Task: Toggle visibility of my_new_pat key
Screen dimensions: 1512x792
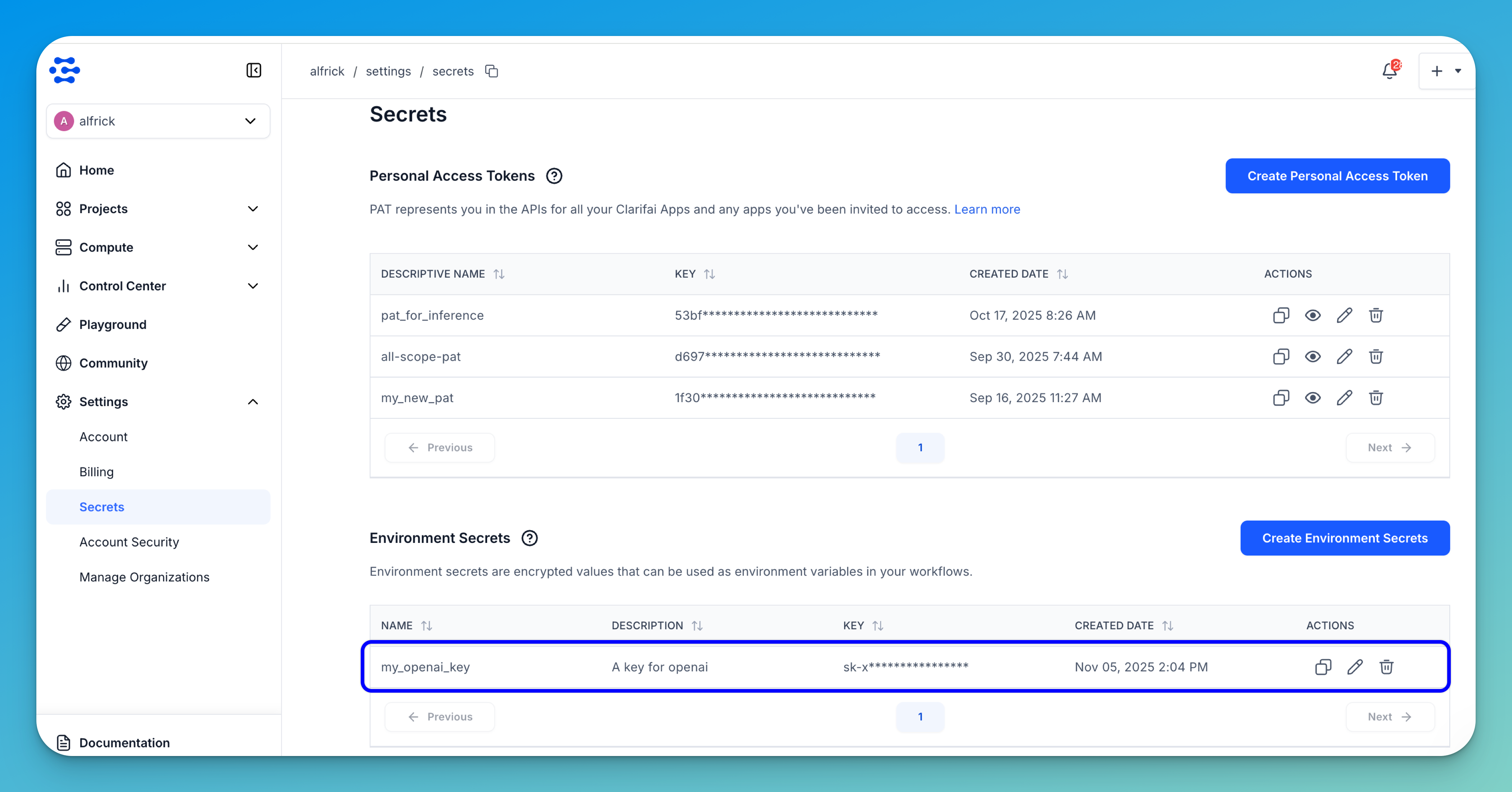Action: [1313, 397]
